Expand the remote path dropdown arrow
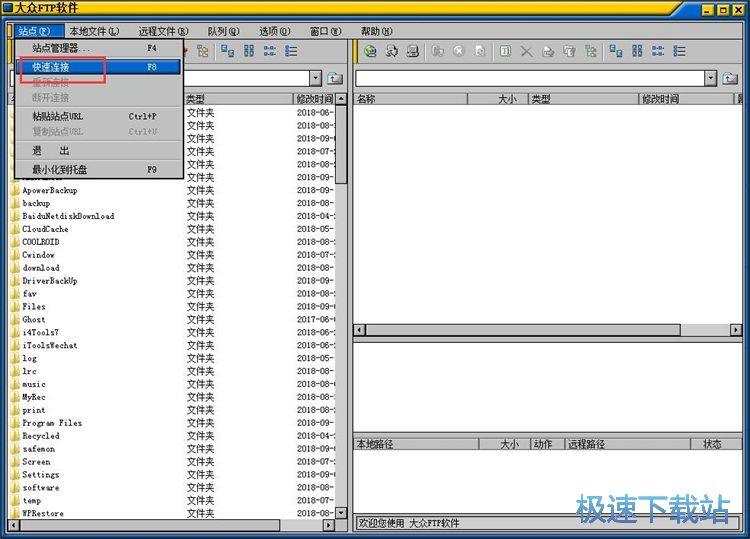Screen dimensions: 750x539 point(710,78)
